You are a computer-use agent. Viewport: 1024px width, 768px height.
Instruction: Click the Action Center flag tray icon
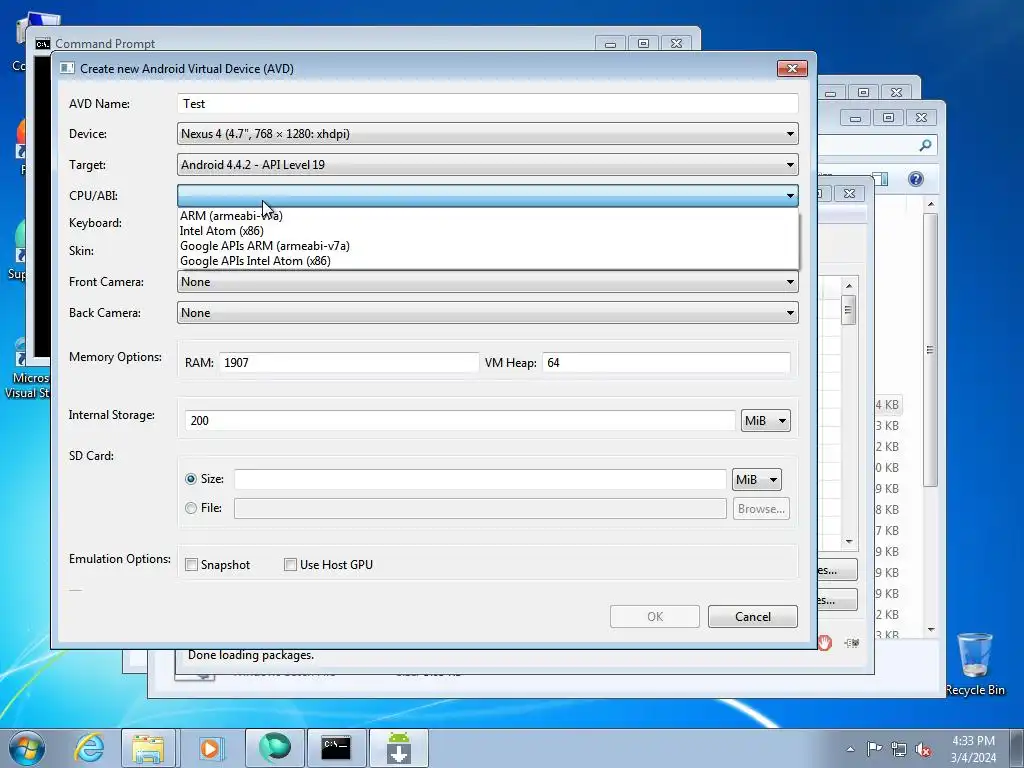click(x=874, y=749)
